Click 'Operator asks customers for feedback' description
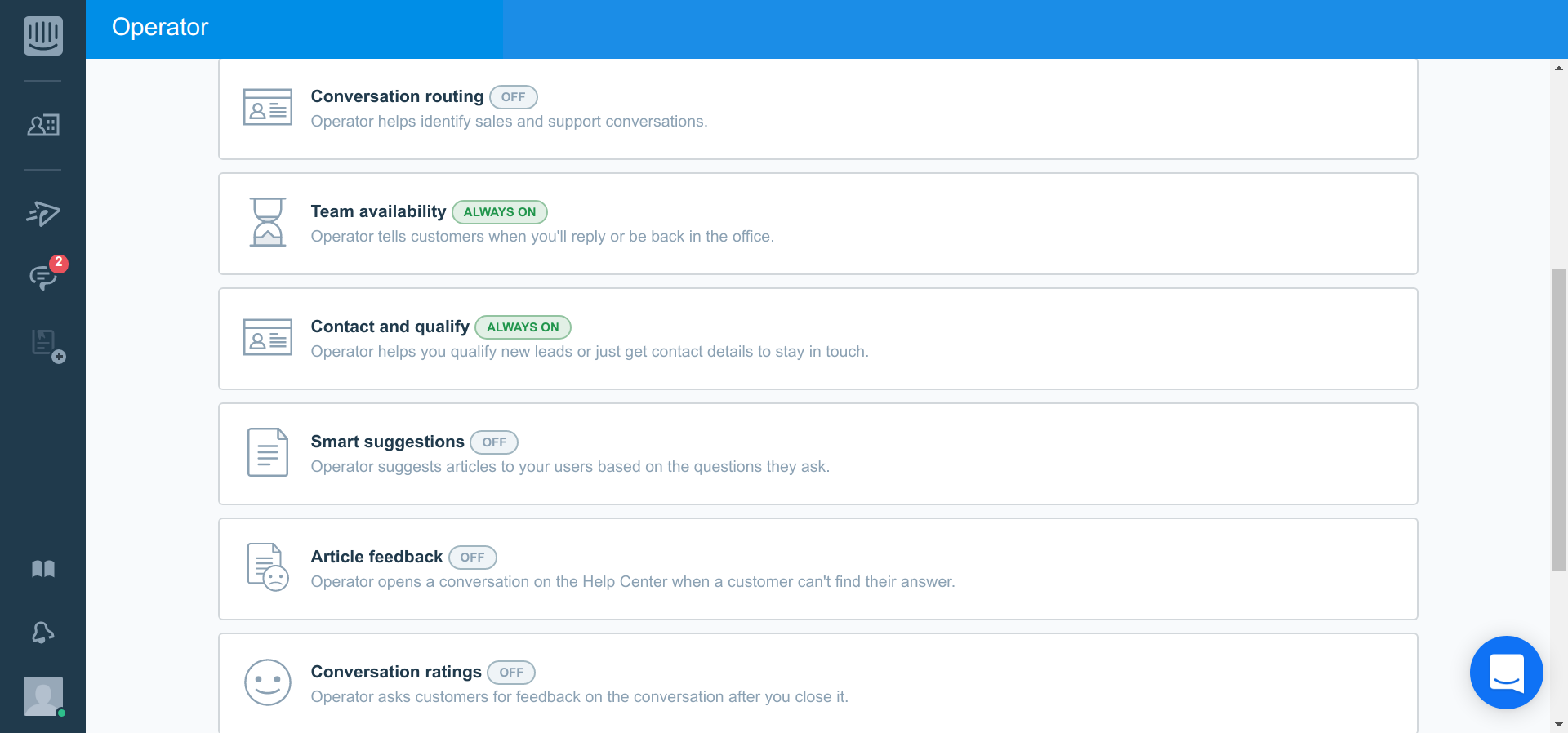 point(580,697)
